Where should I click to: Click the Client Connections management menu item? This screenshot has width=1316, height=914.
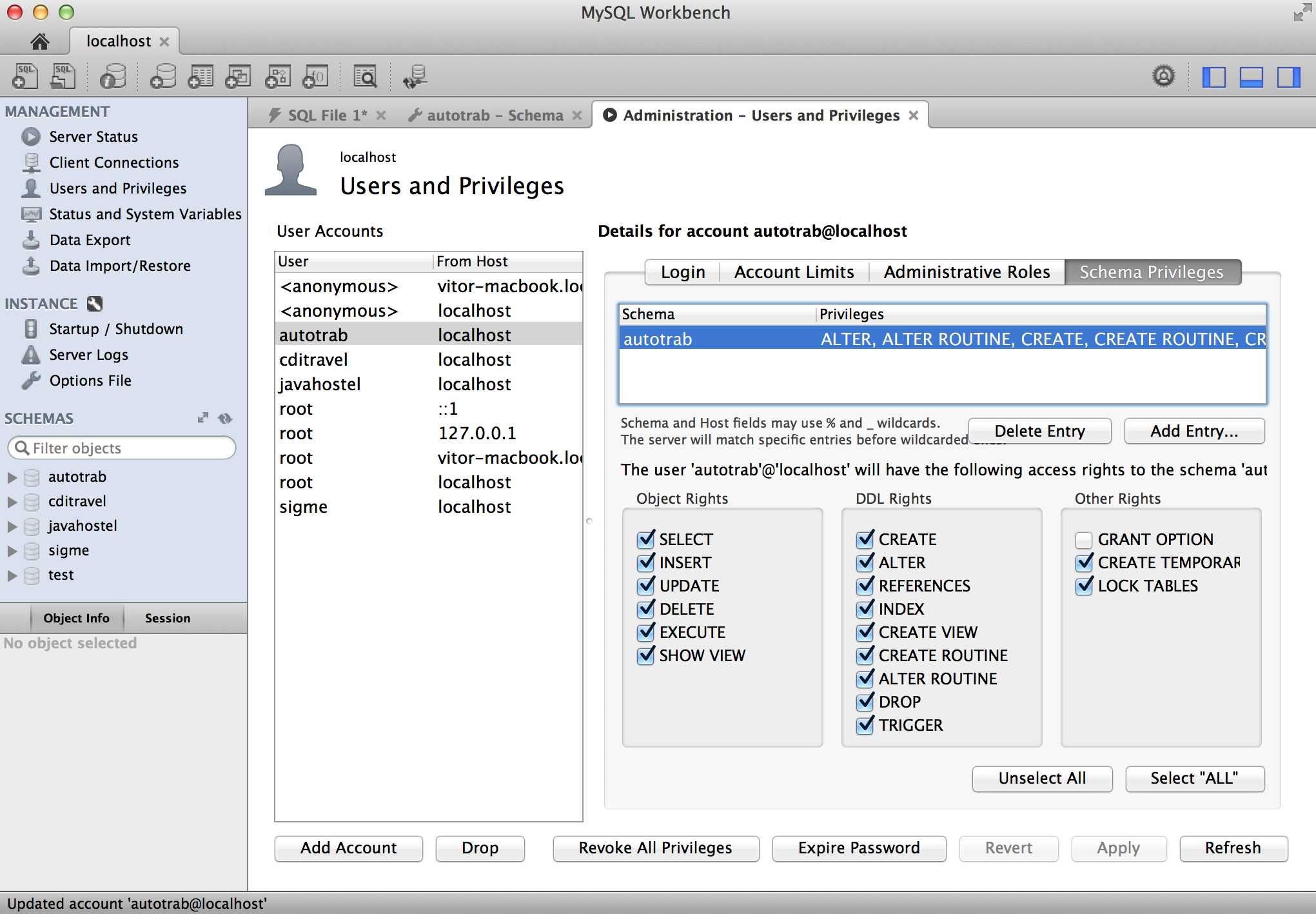click(114, 161)
